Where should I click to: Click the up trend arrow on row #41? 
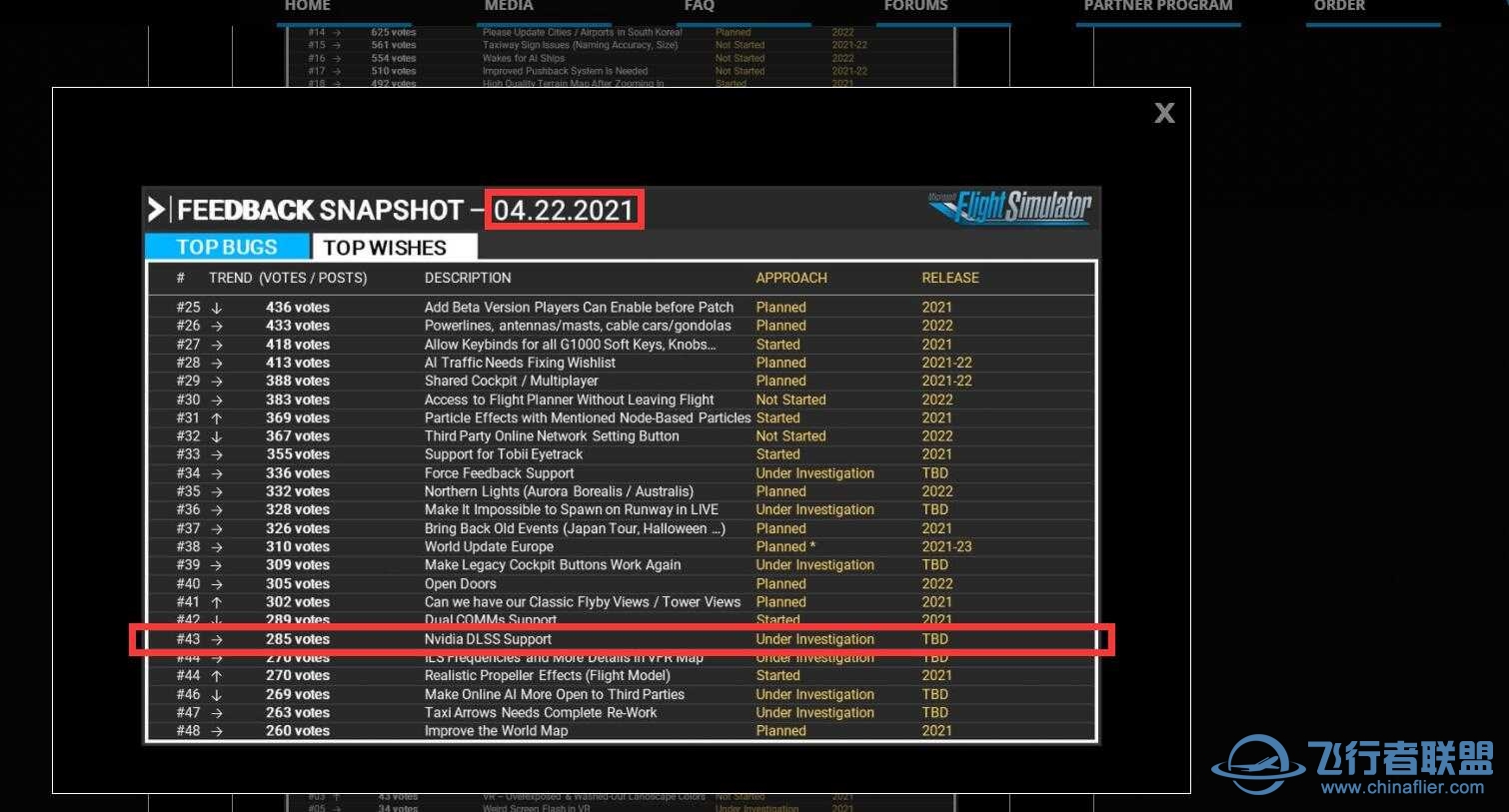point(217,602)
